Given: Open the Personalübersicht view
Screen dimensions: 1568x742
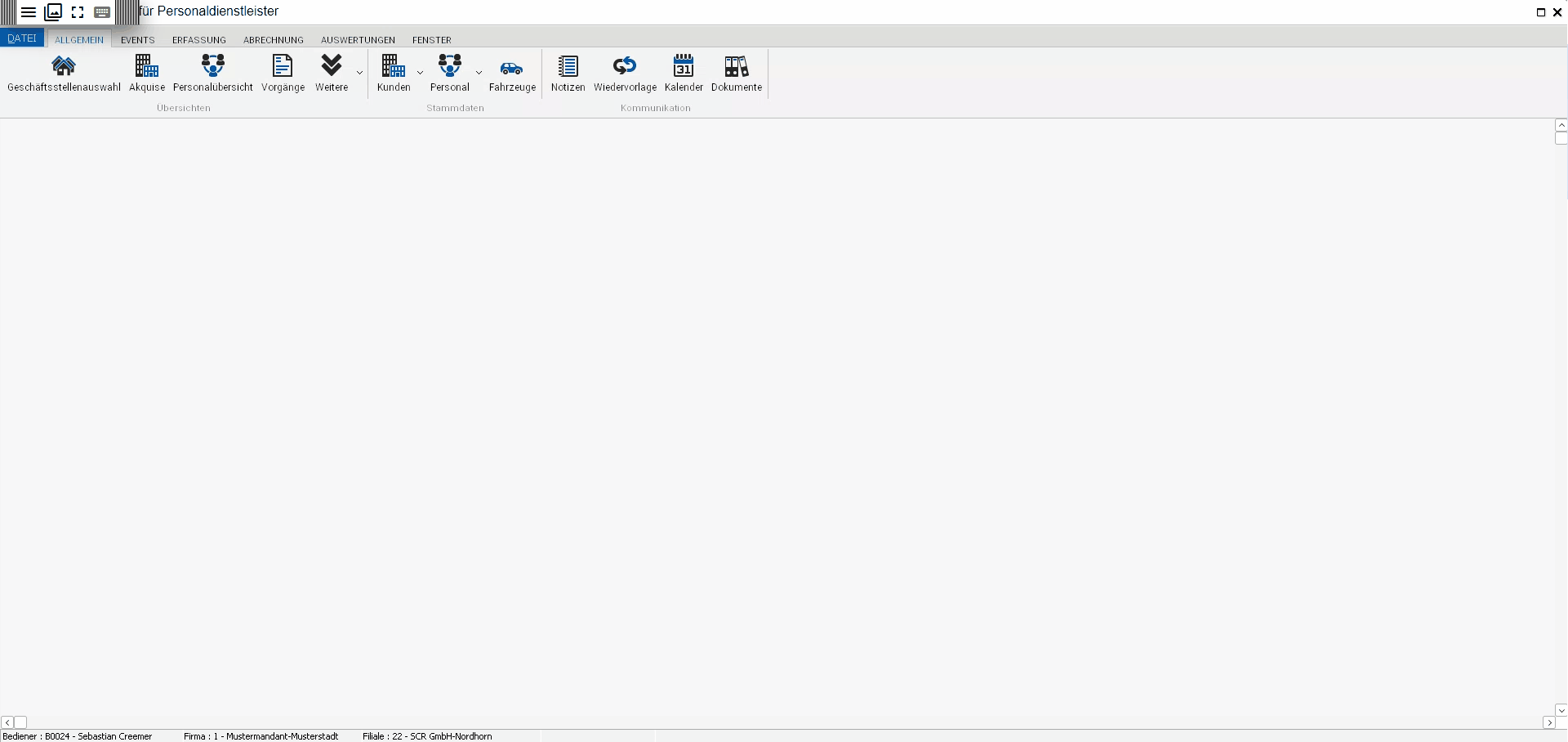Looking at the screenshot, I should pos(213,74).
